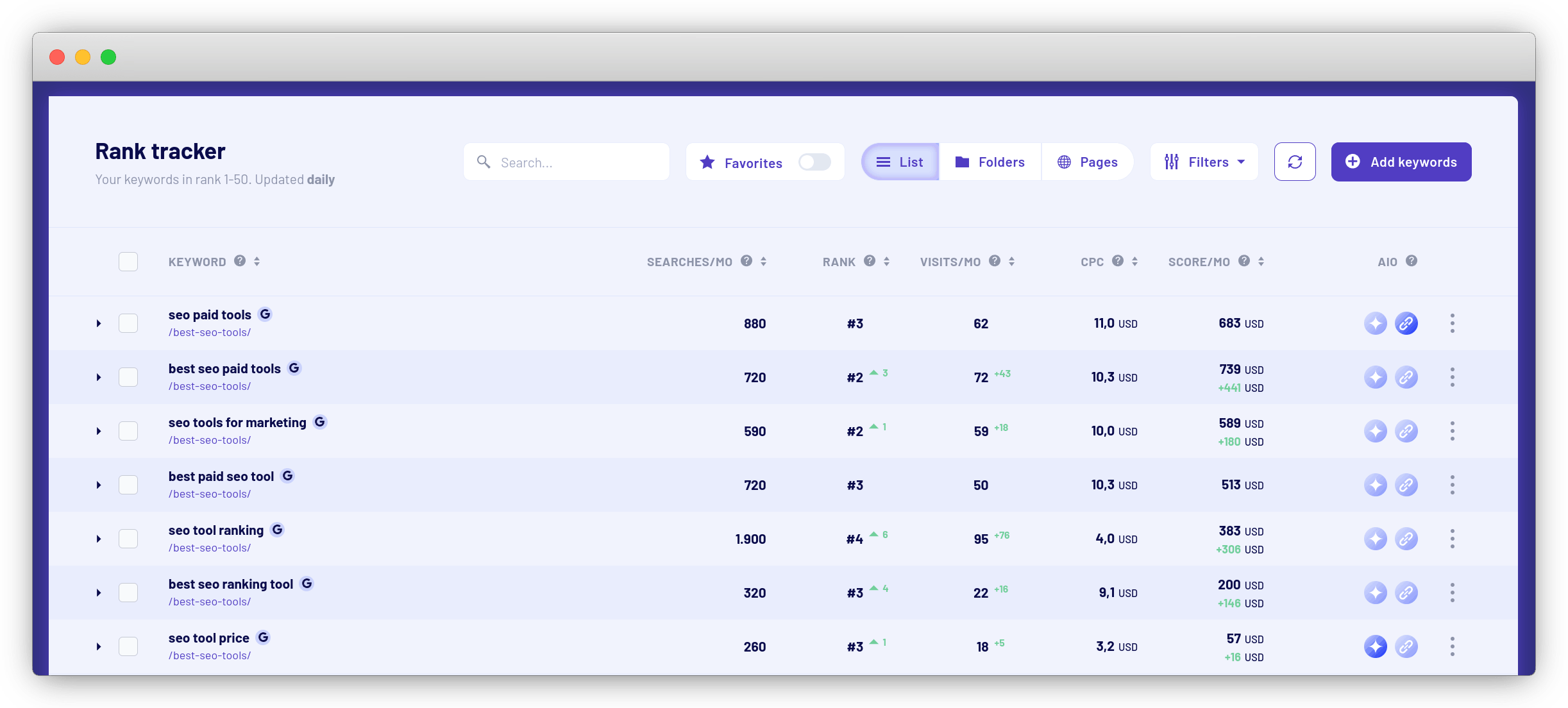
Task: Click help icon next to RANK header
Action: 869,261
